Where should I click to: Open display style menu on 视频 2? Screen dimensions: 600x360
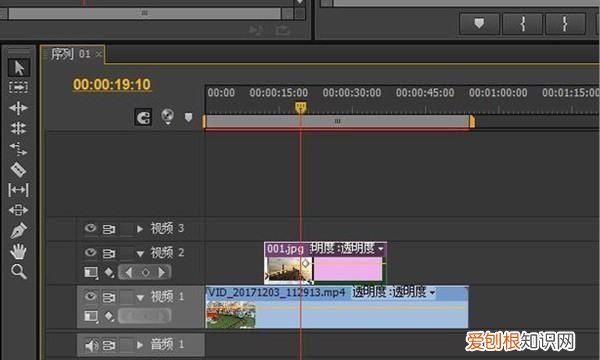click(x=91, y=273)
